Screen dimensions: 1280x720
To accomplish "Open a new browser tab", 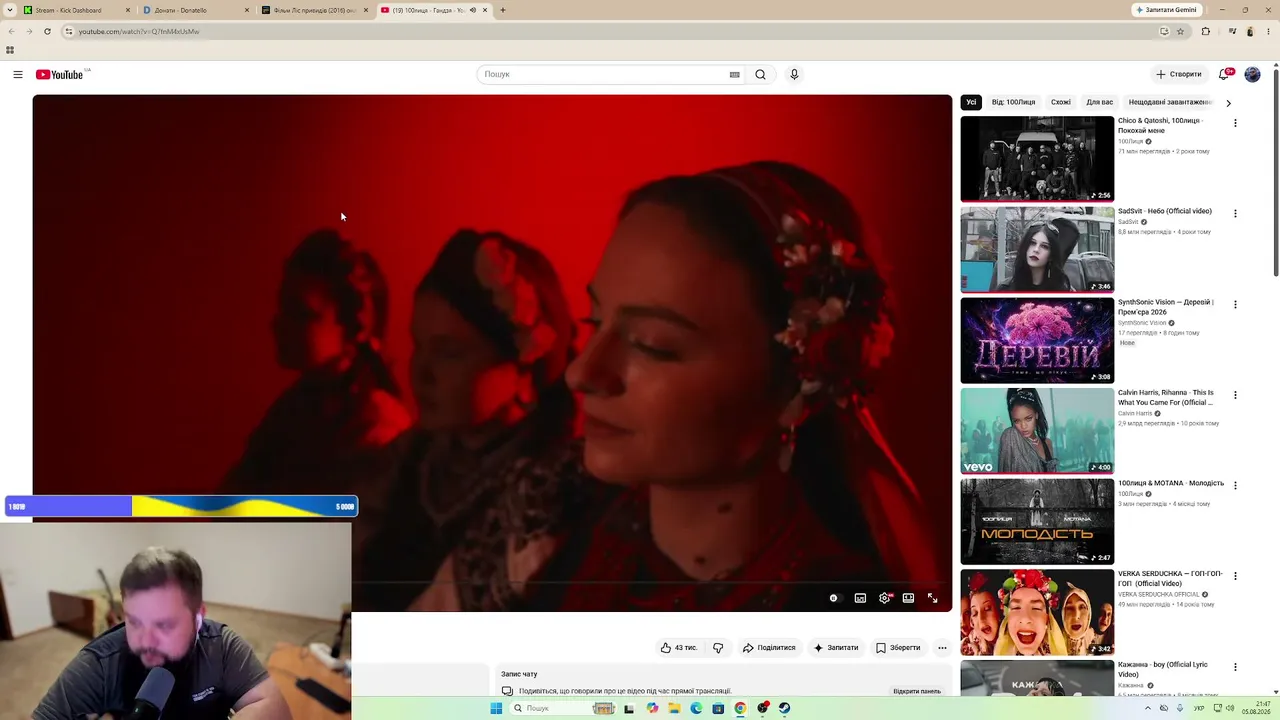I will click(503, 10).
